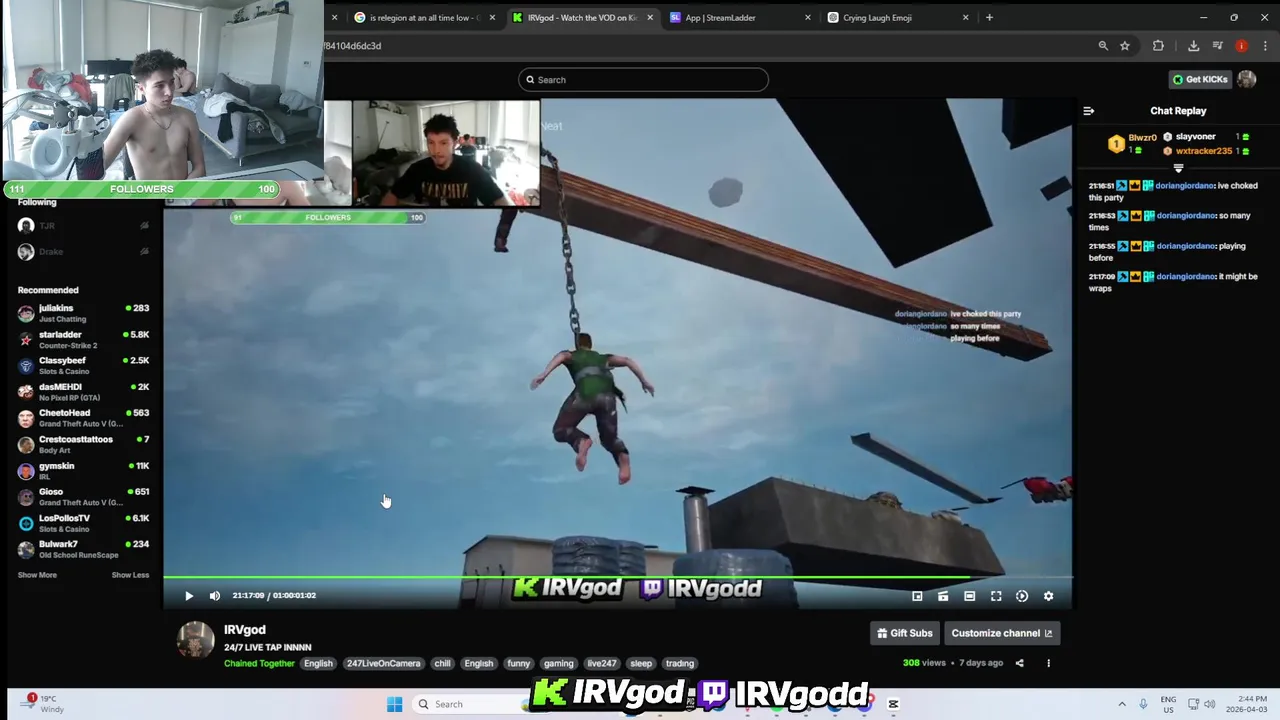Select the sleep tag

tap(641, 663)
